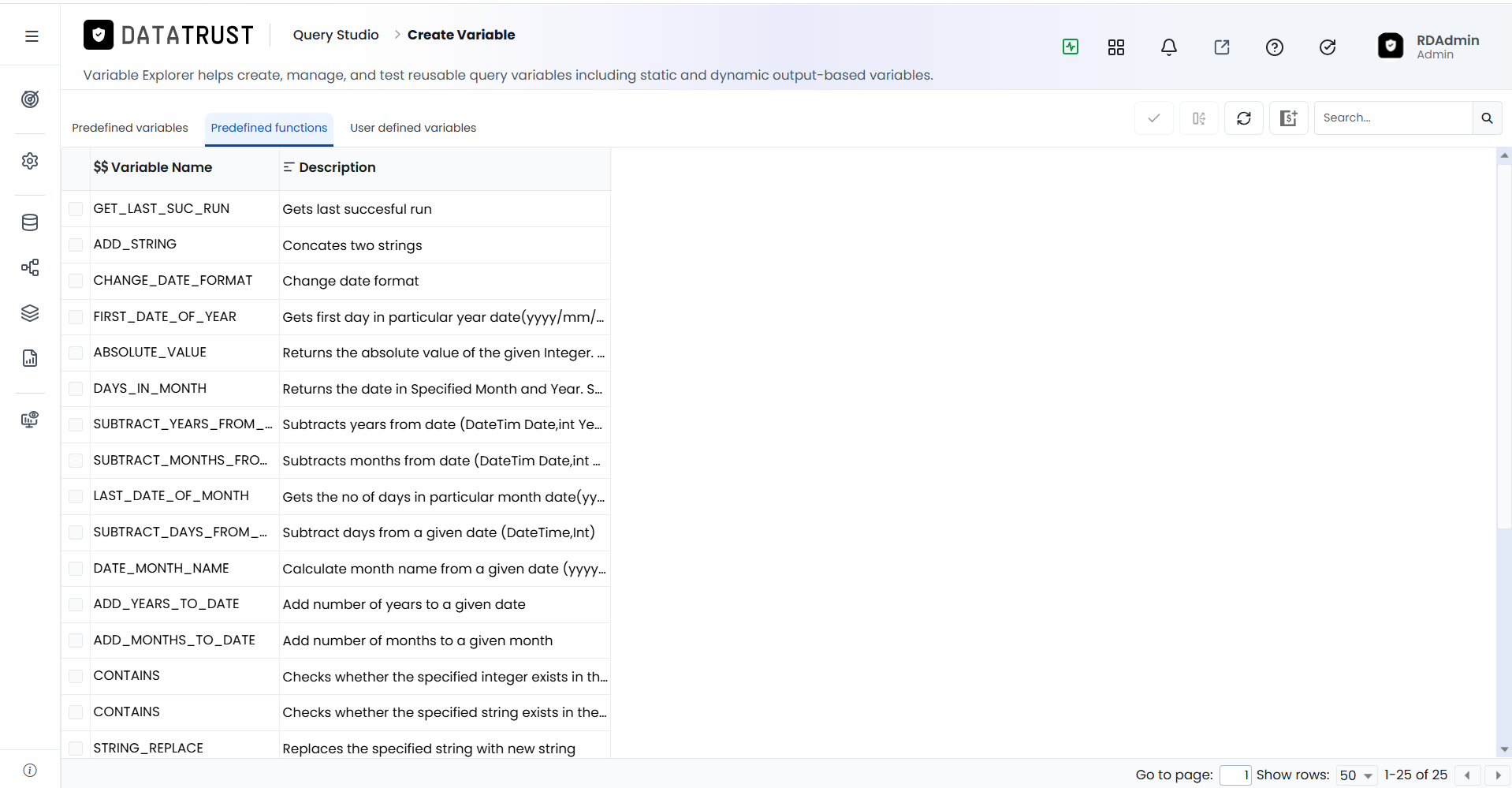Open the hamburger navigation menu
Image resolution: width=1512 pixels, height=788 pixels.
click(32, 36)
